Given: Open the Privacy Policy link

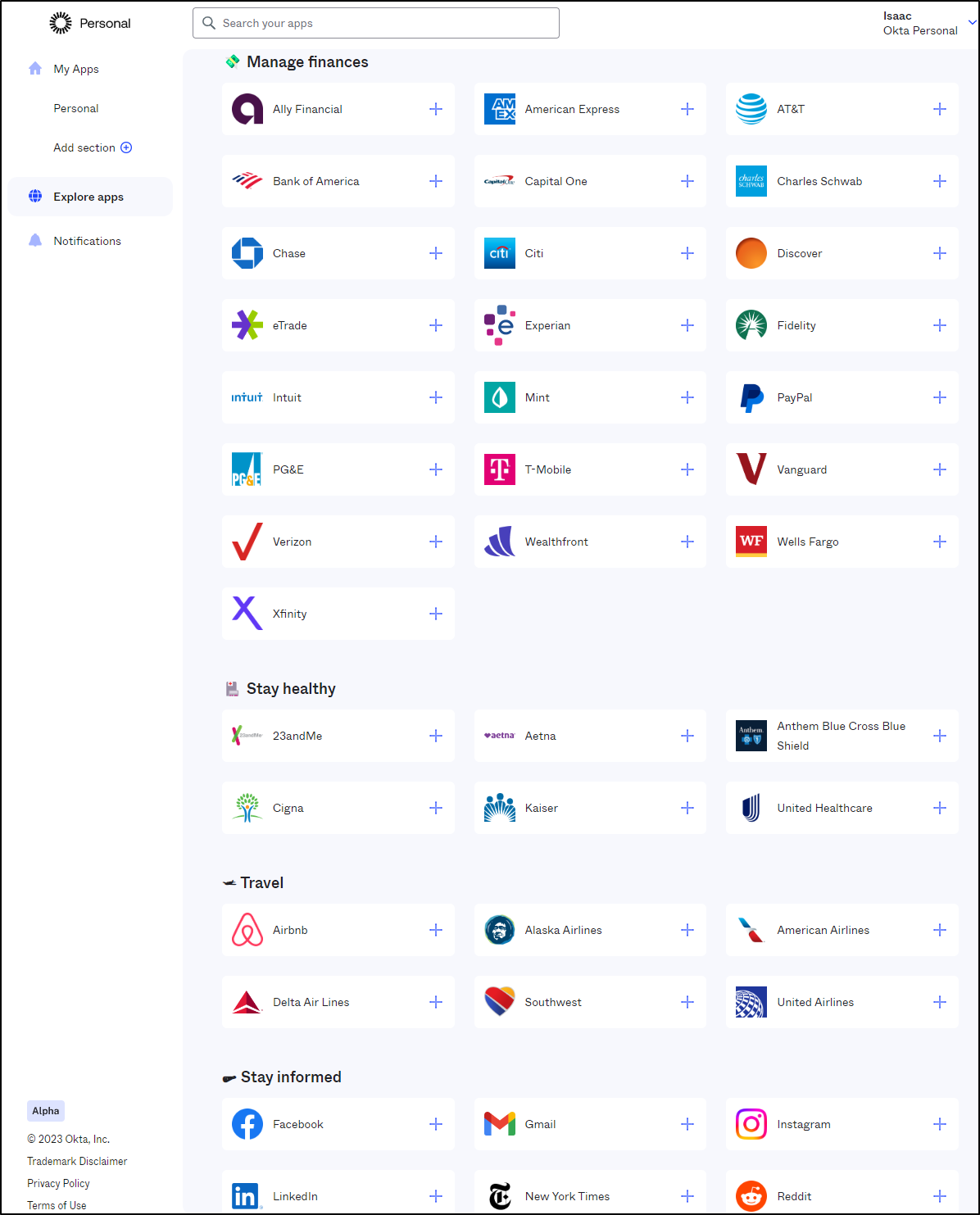Looking at the screenshot, I should (x=58, y=1183).
